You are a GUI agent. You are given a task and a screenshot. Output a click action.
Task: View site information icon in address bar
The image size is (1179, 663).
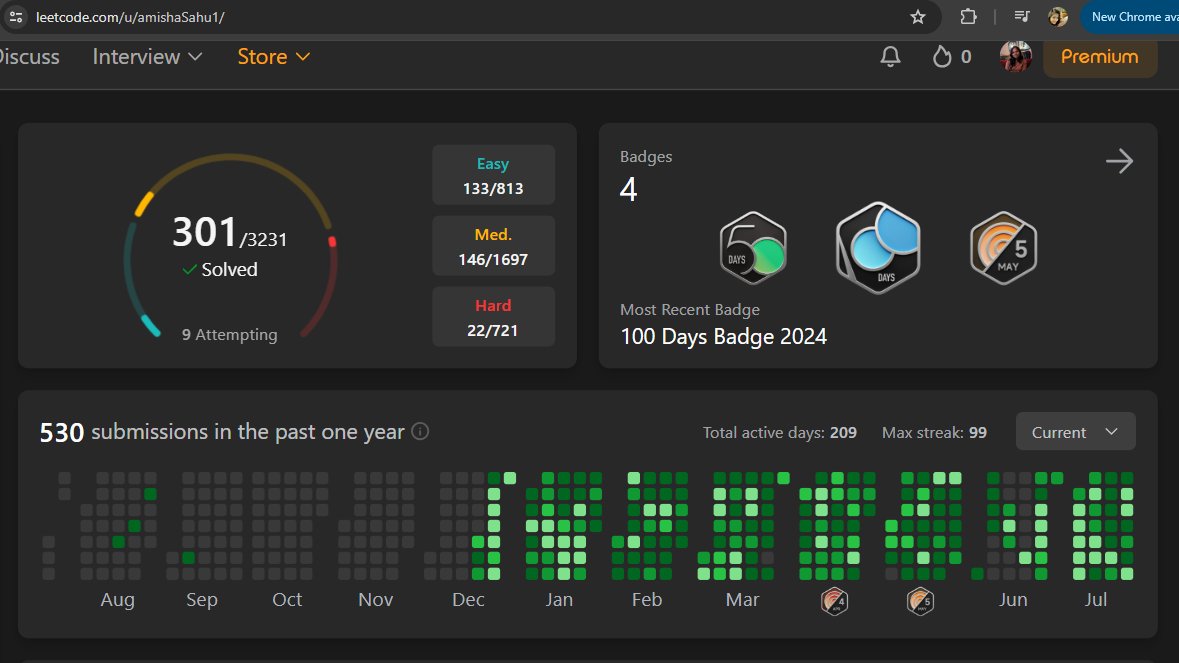(16, 17)
